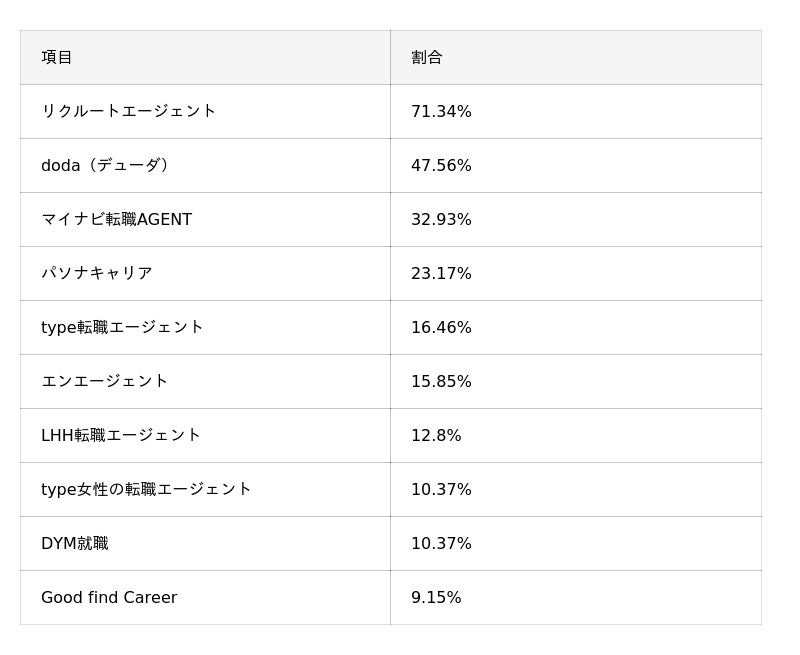Click the 12.8% value cell
Image resolution: width=800 pixels, height=655 pixels.
pyautogui.click(x=436, y=435)
